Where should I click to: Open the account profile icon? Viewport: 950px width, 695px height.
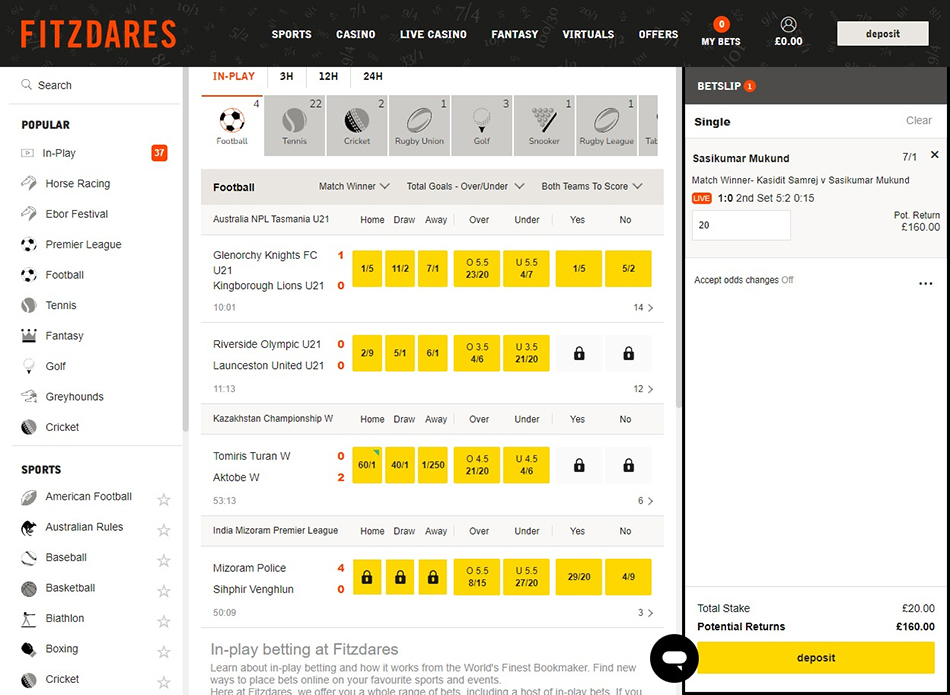788,24
